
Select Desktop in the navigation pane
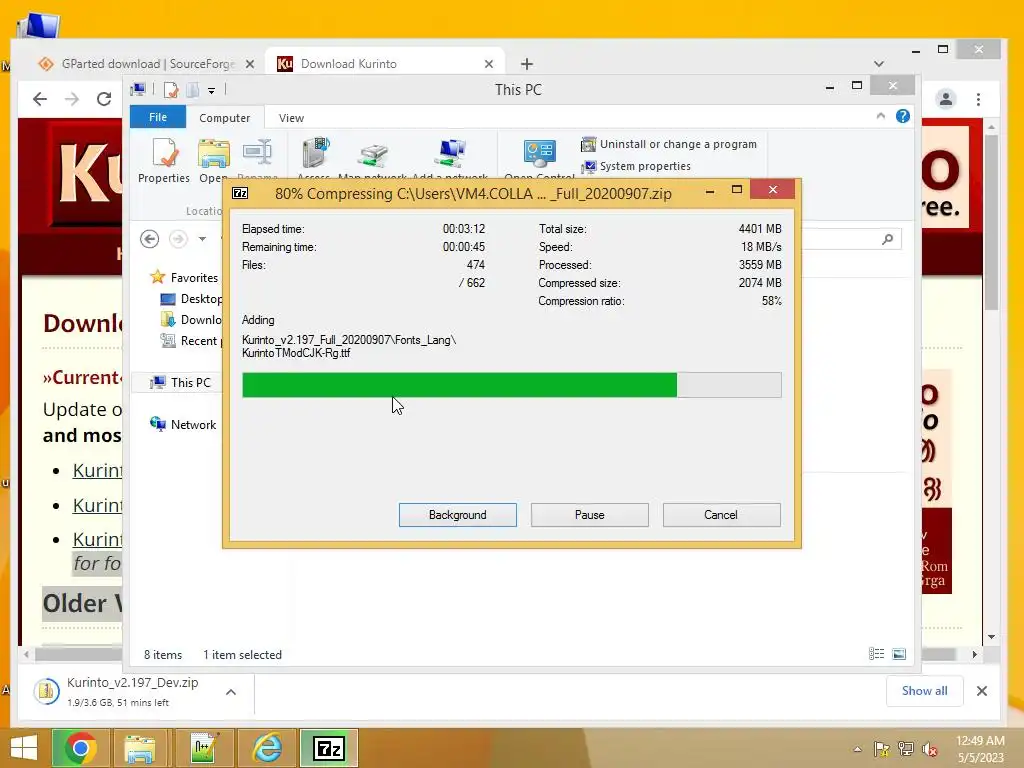tap(191, 298)
